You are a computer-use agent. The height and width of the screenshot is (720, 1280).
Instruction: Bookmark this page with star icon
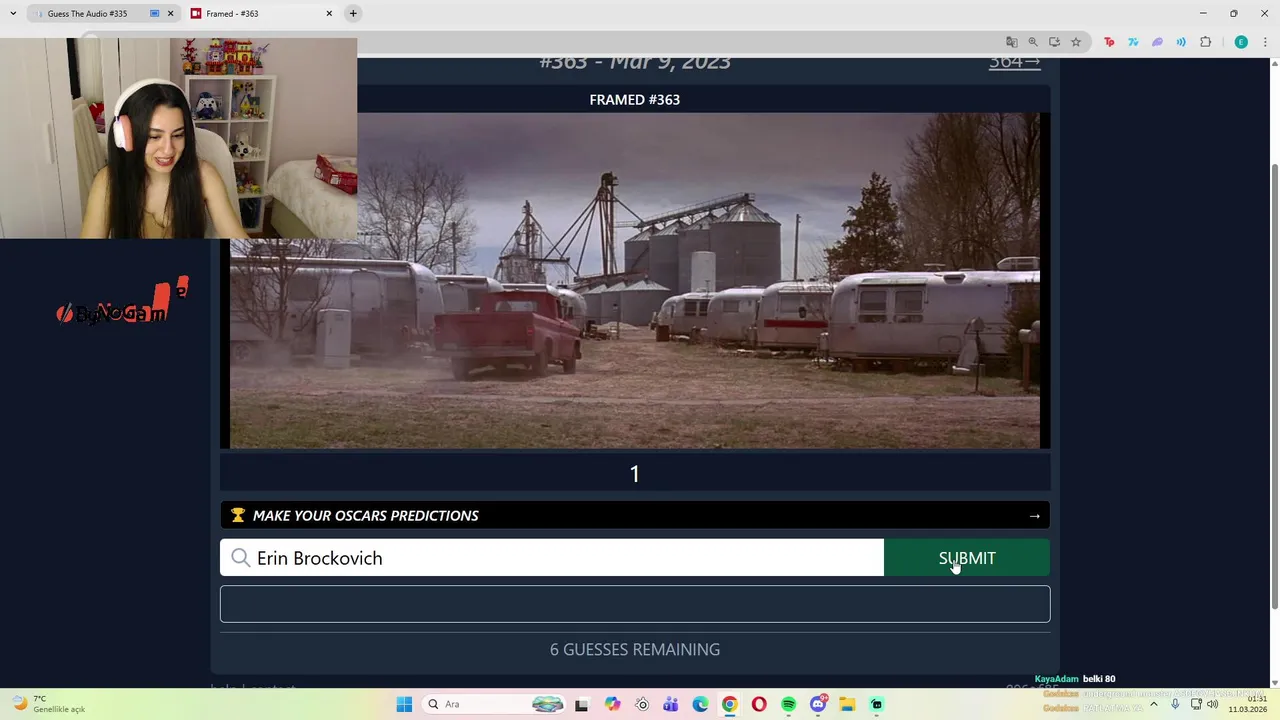click(x=1076, y=42)
